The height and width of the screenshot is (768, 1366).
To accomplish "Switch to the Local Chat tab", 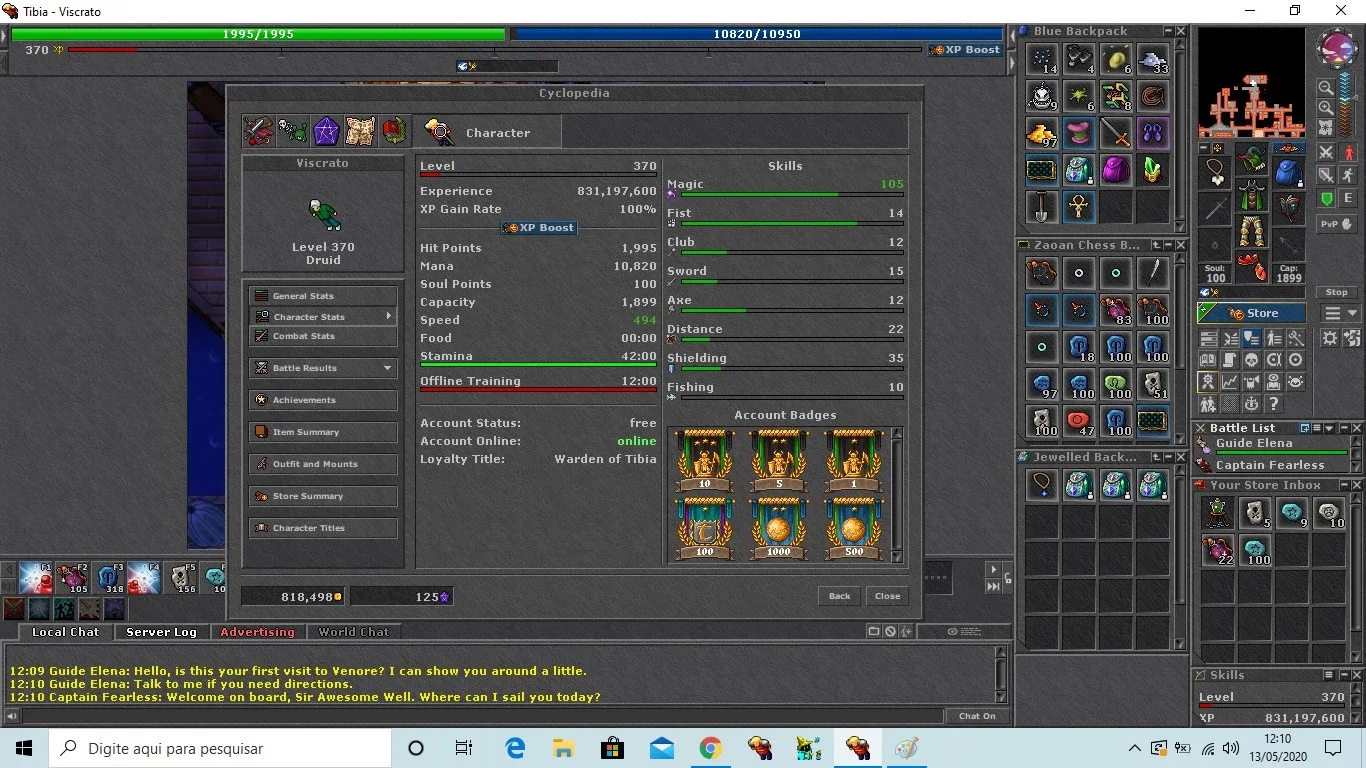I will 65,632.
